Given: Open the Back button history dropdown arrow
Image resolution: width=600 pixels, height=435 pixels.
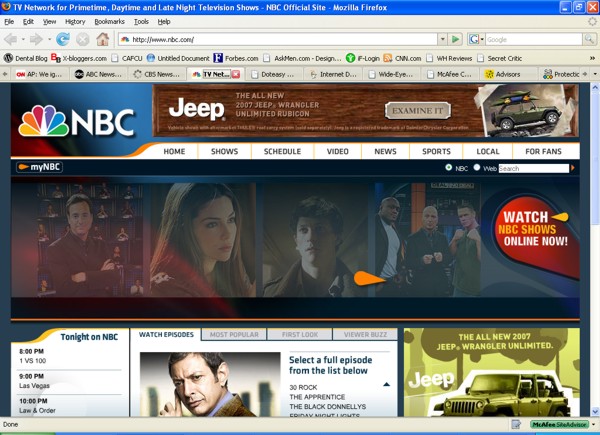Looking at the screenshot, I should [x=23, y=39].
